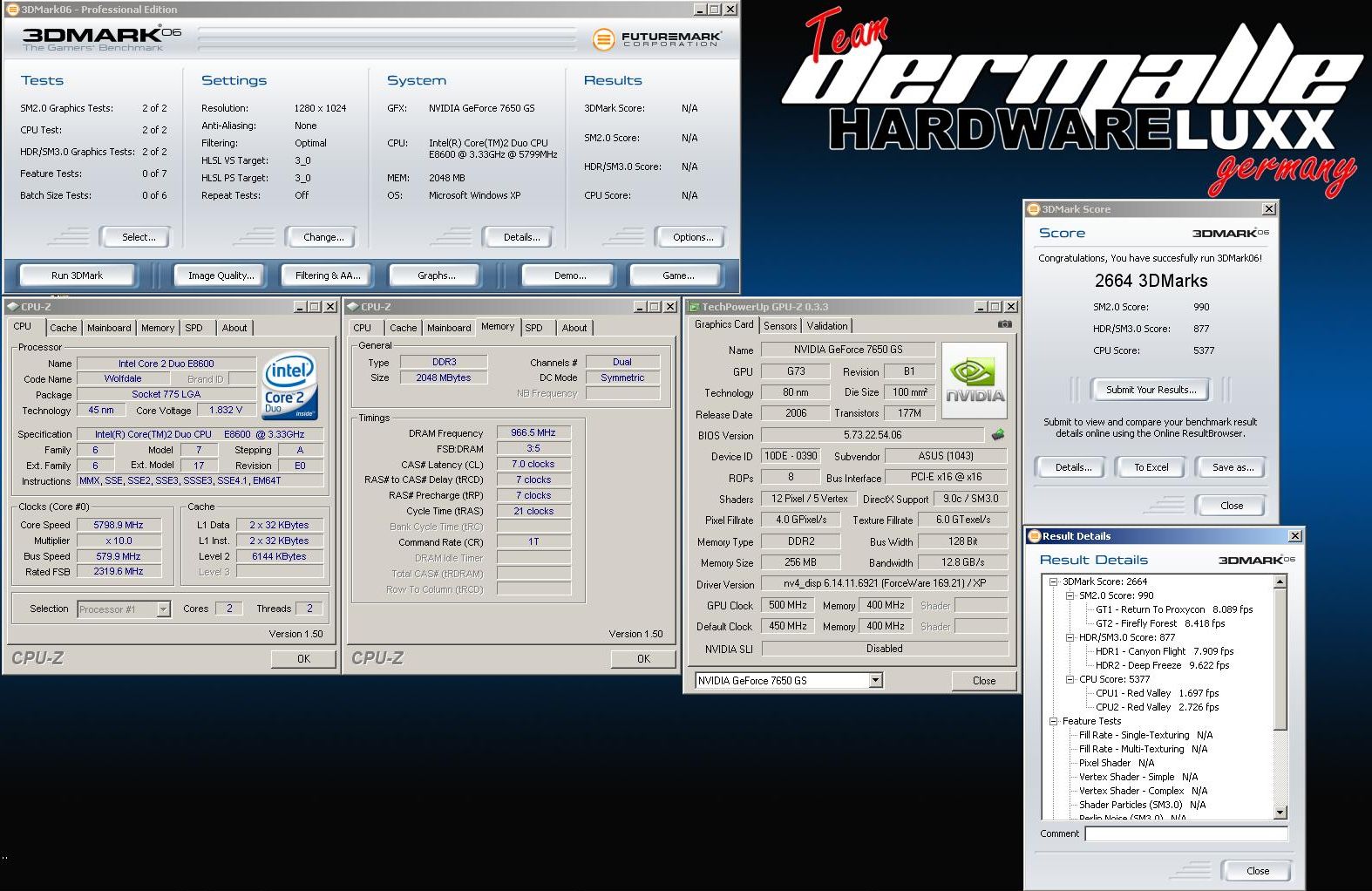Click the 3DMark Score window title icon

pyautogui.click(x=1034, y=209)
